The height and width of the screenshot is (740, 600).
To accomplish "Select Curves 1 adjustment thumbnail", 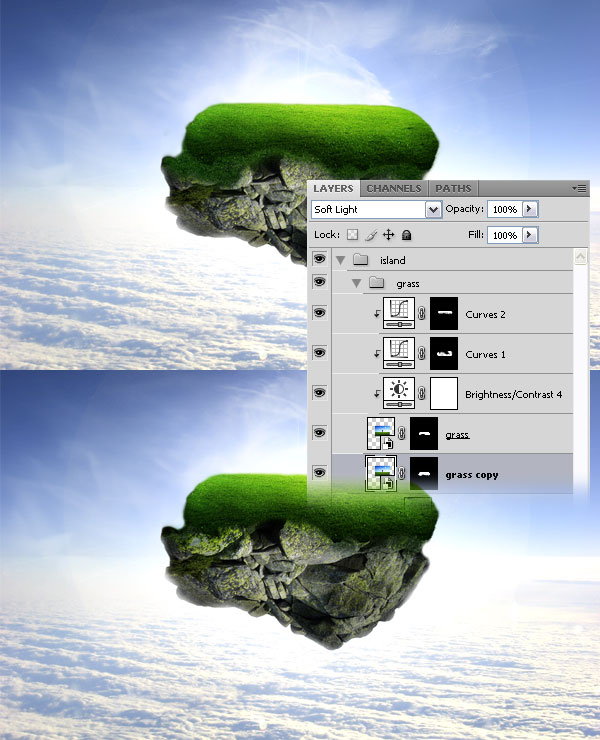I will (x=399, y=353).
